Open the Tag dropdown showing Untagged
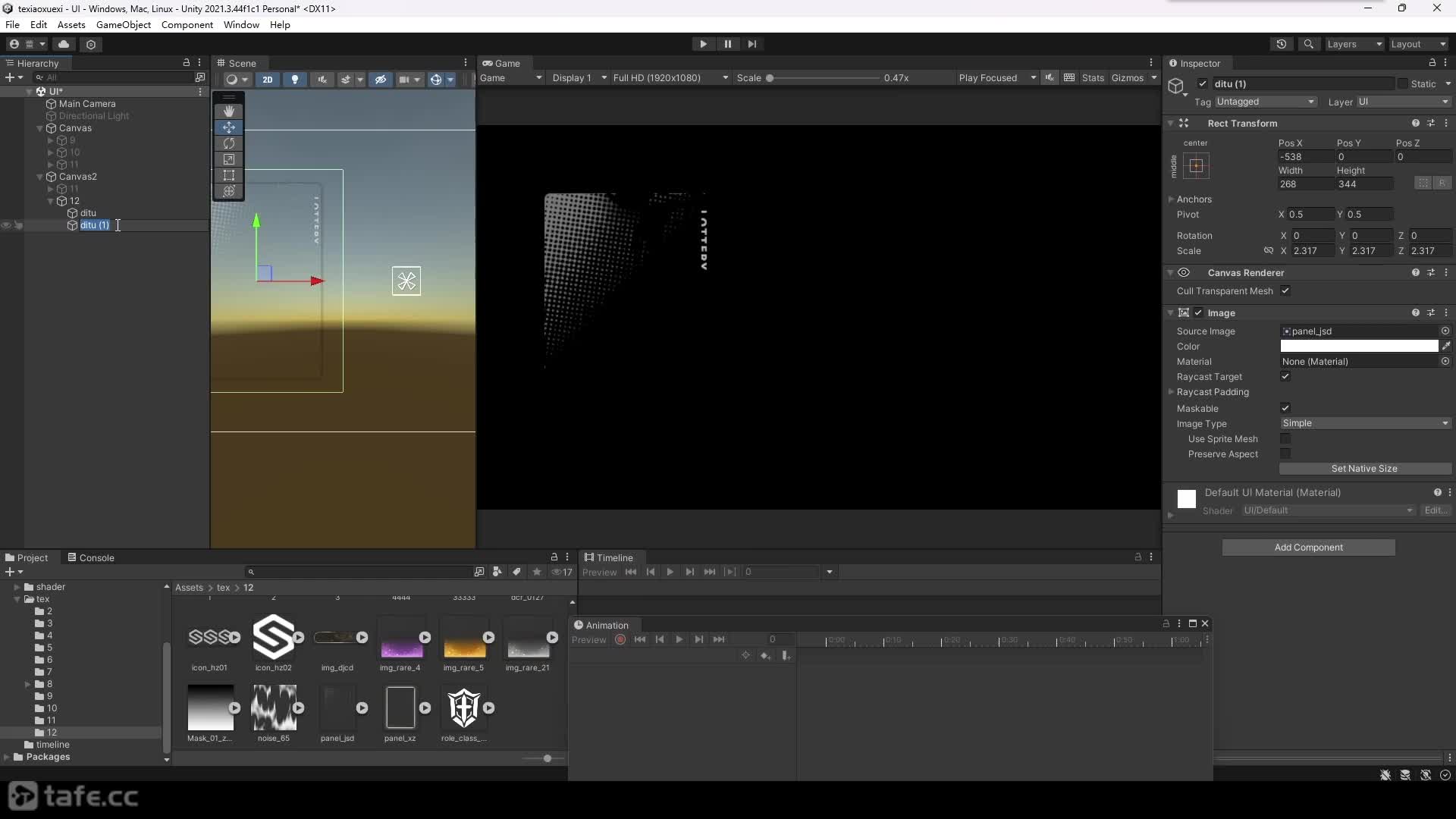This screenshot has height=819, width=1456. 1266,102
